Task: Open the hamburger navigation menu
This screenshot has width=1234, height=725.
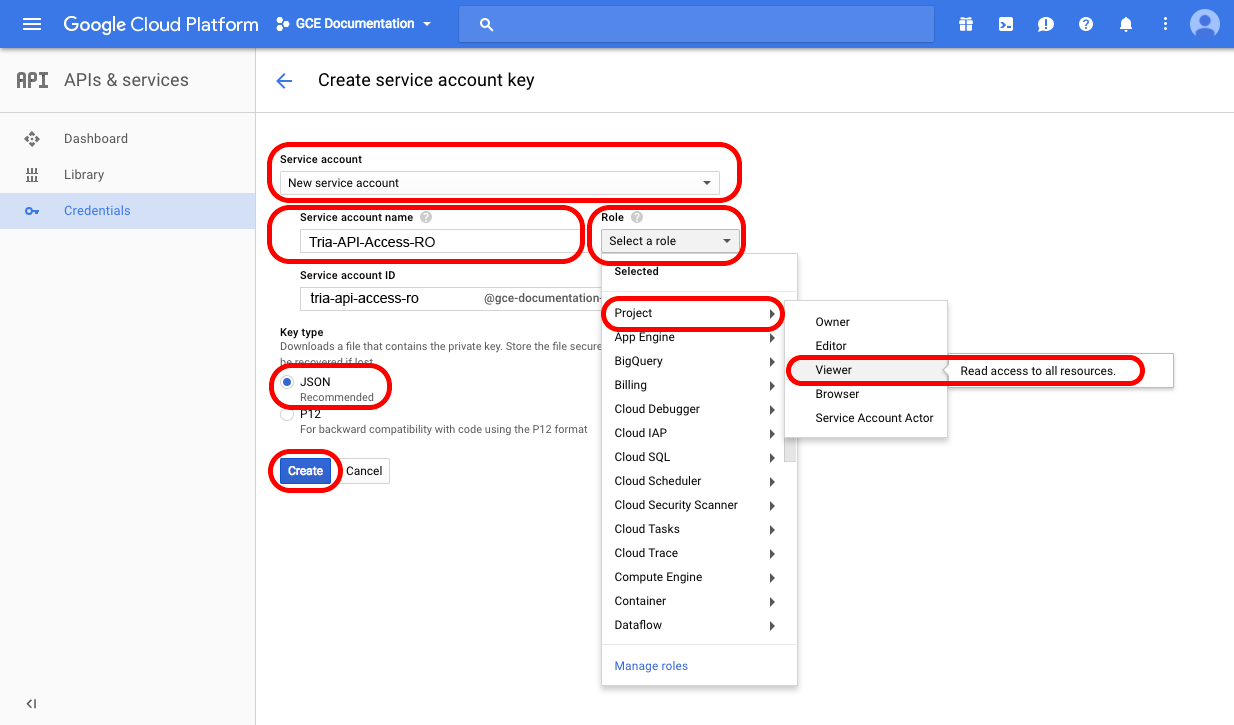Action: pos(32,24)
